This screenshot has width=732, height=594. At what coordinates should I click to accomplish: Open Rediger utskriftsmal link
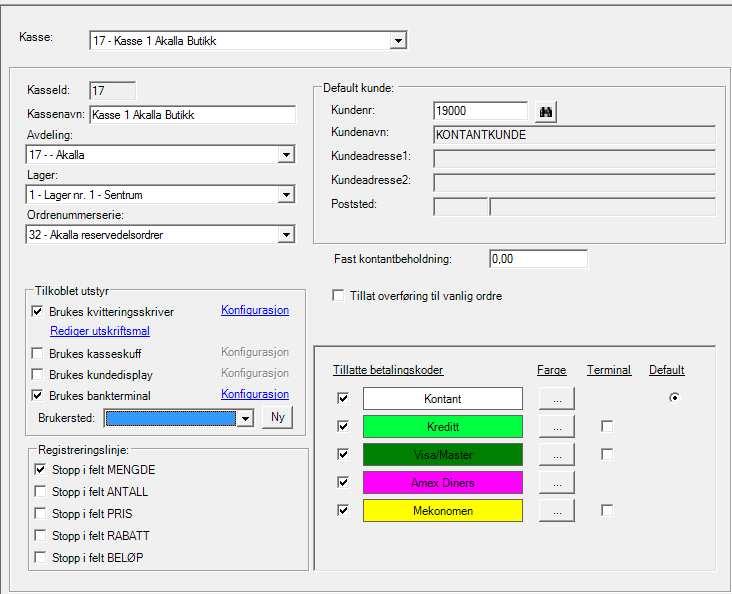point(100,331)
